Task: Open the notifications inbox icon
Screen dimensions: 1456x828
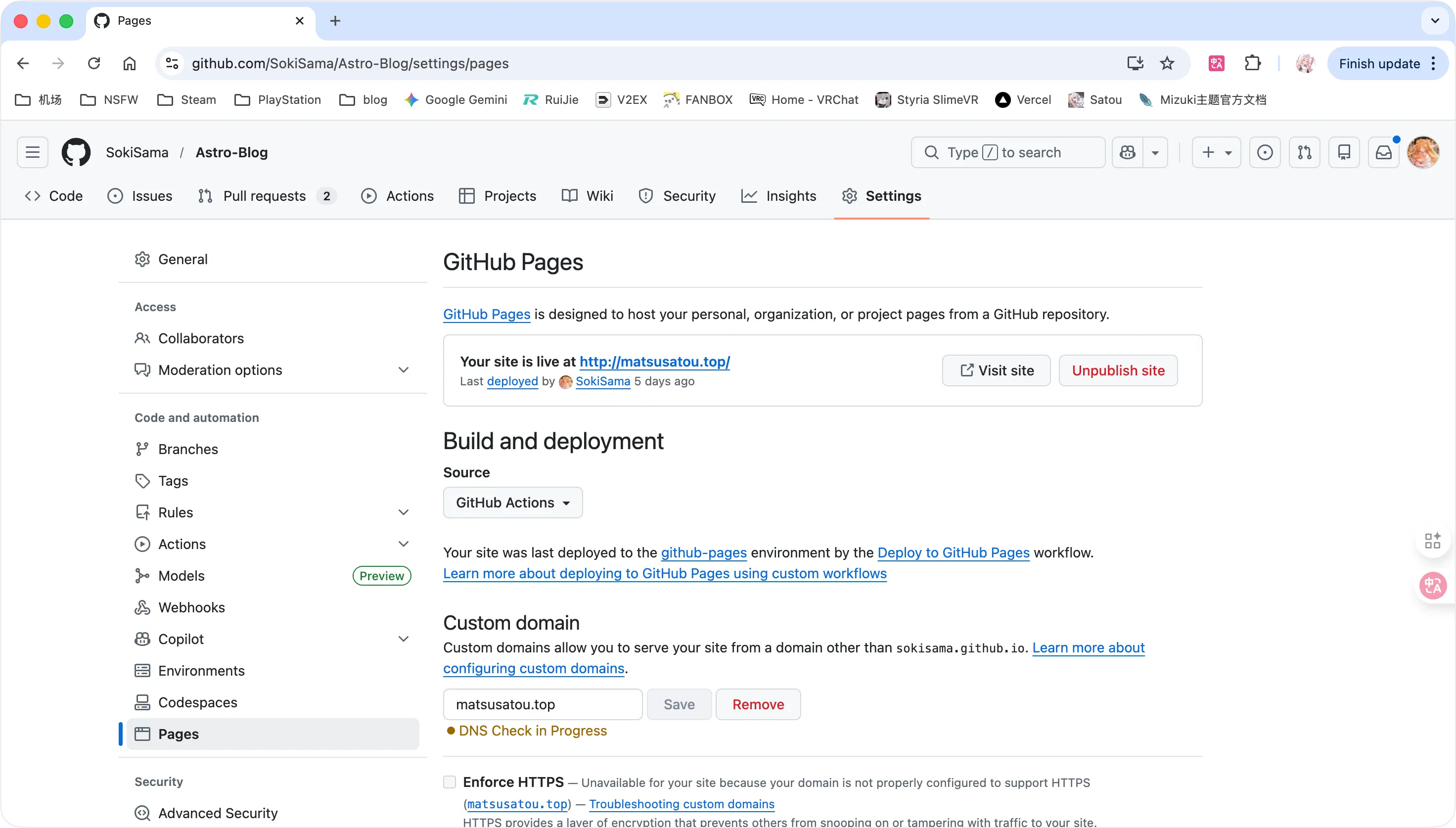Action: pos(1383,152)
